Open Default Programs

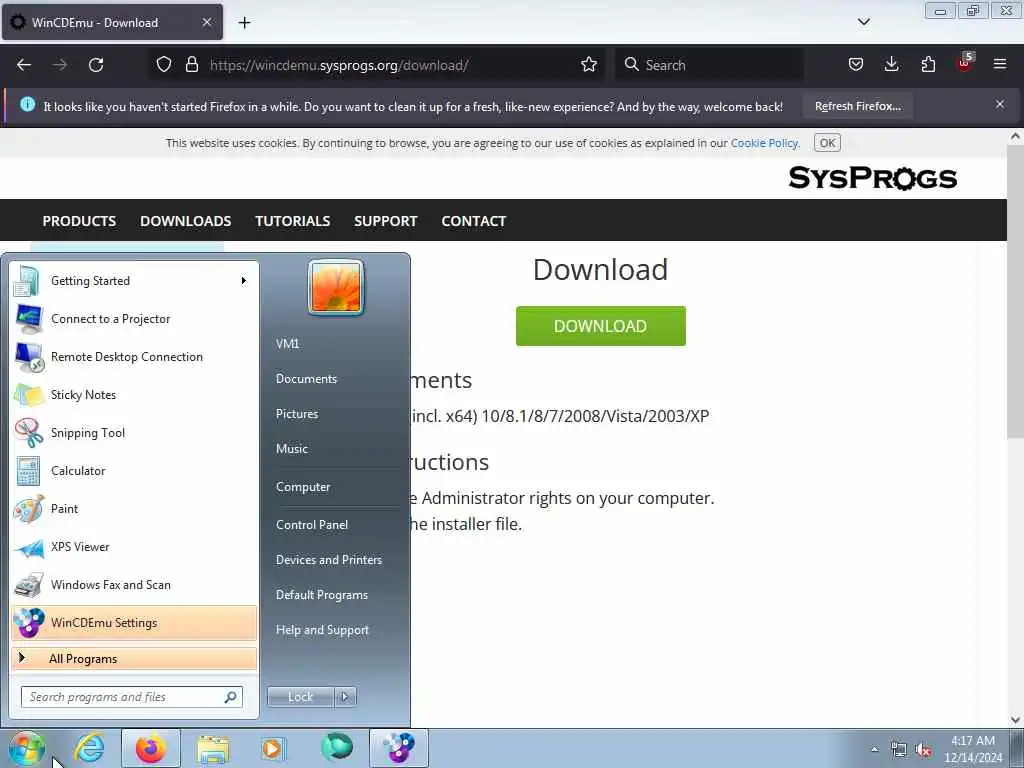321,595
